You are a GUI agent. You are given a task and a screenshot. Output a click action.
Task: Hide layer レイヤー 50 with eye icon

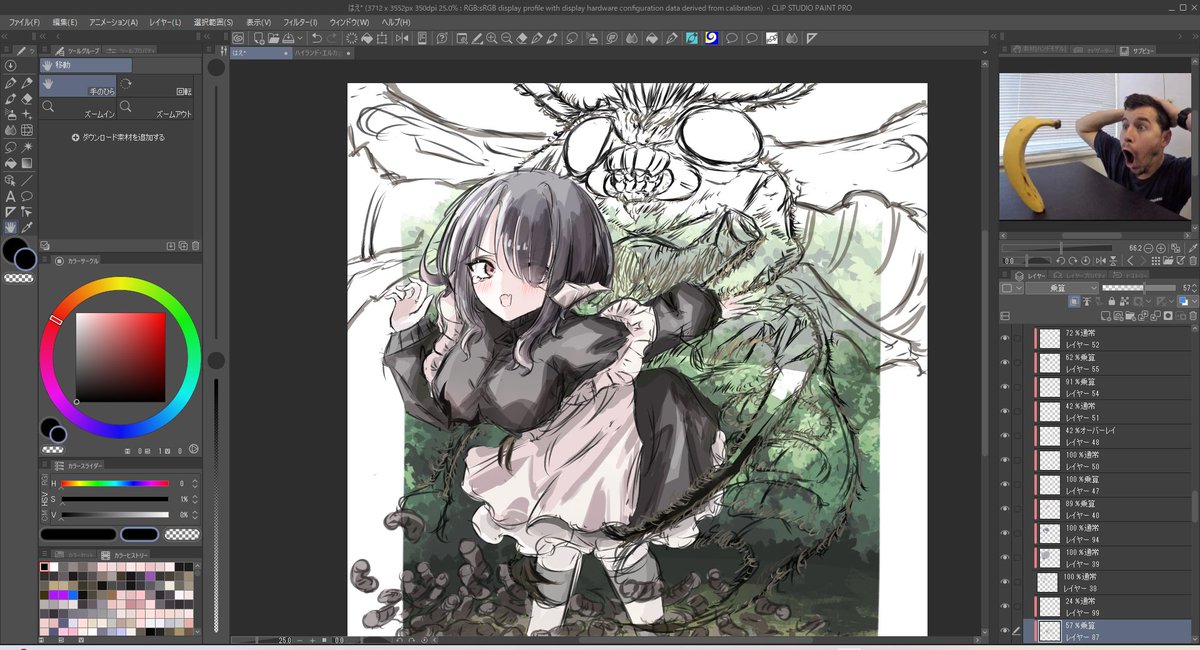(1005, 460)
